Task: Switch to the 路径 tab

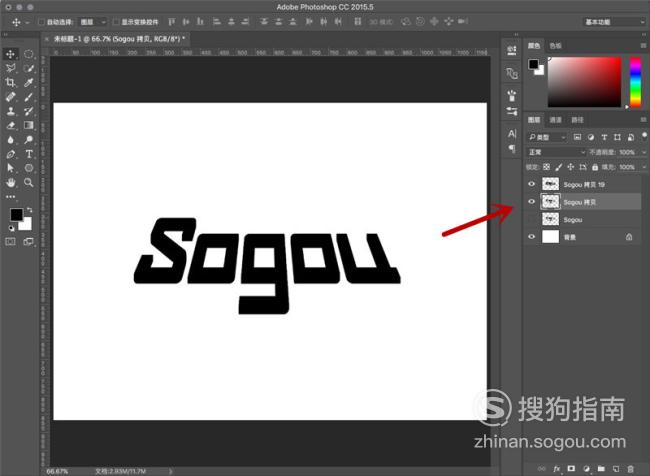Action: [x=577, y=120]
